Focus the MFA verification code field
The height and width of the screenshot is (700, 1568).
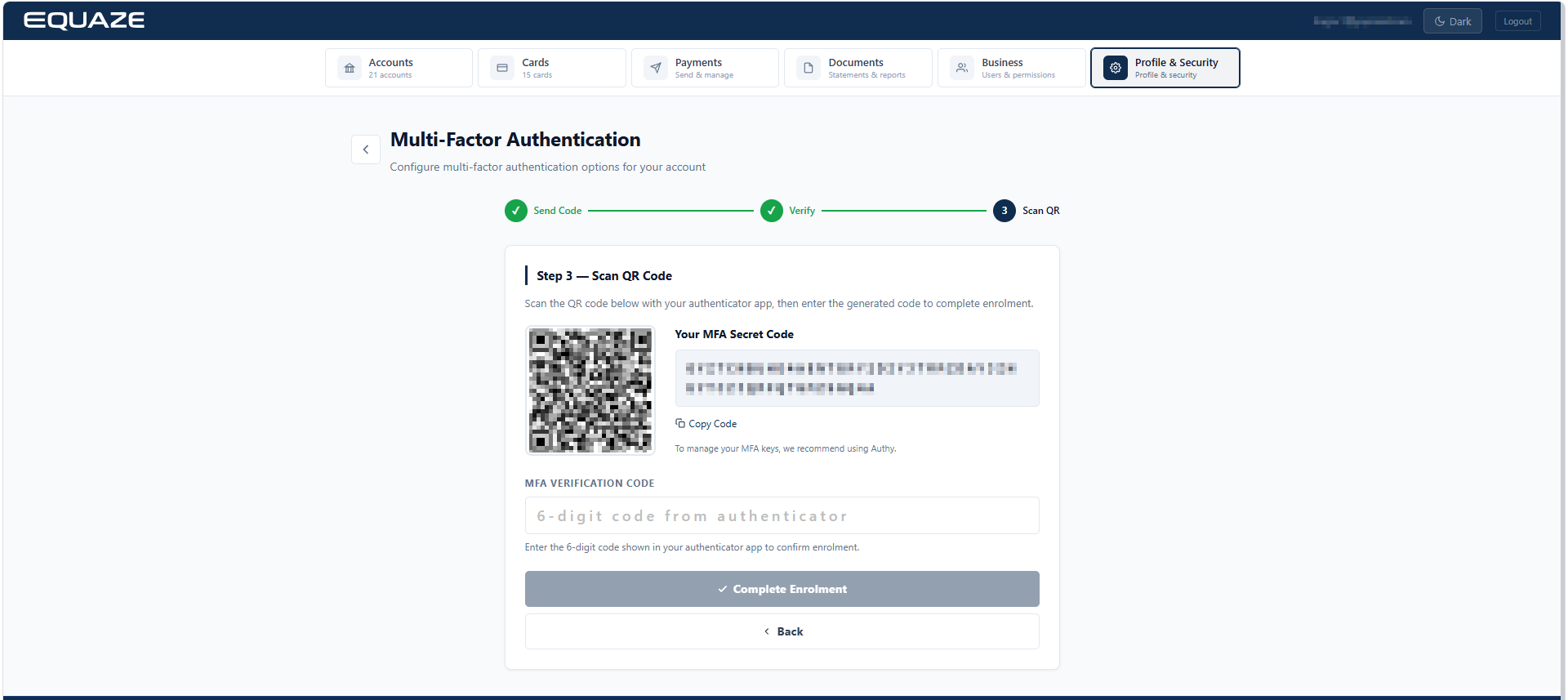coord(782,515)
